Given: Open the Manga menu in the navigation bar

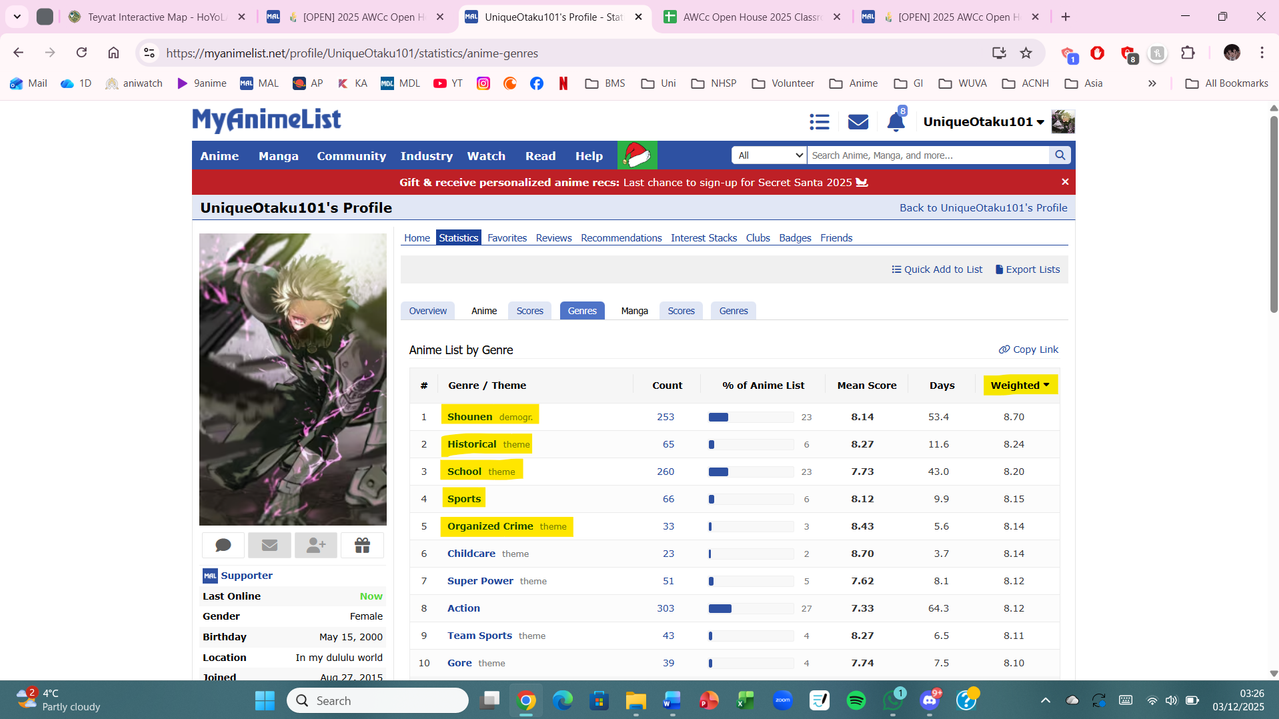Looking at the screenshot, I should 278,156.
